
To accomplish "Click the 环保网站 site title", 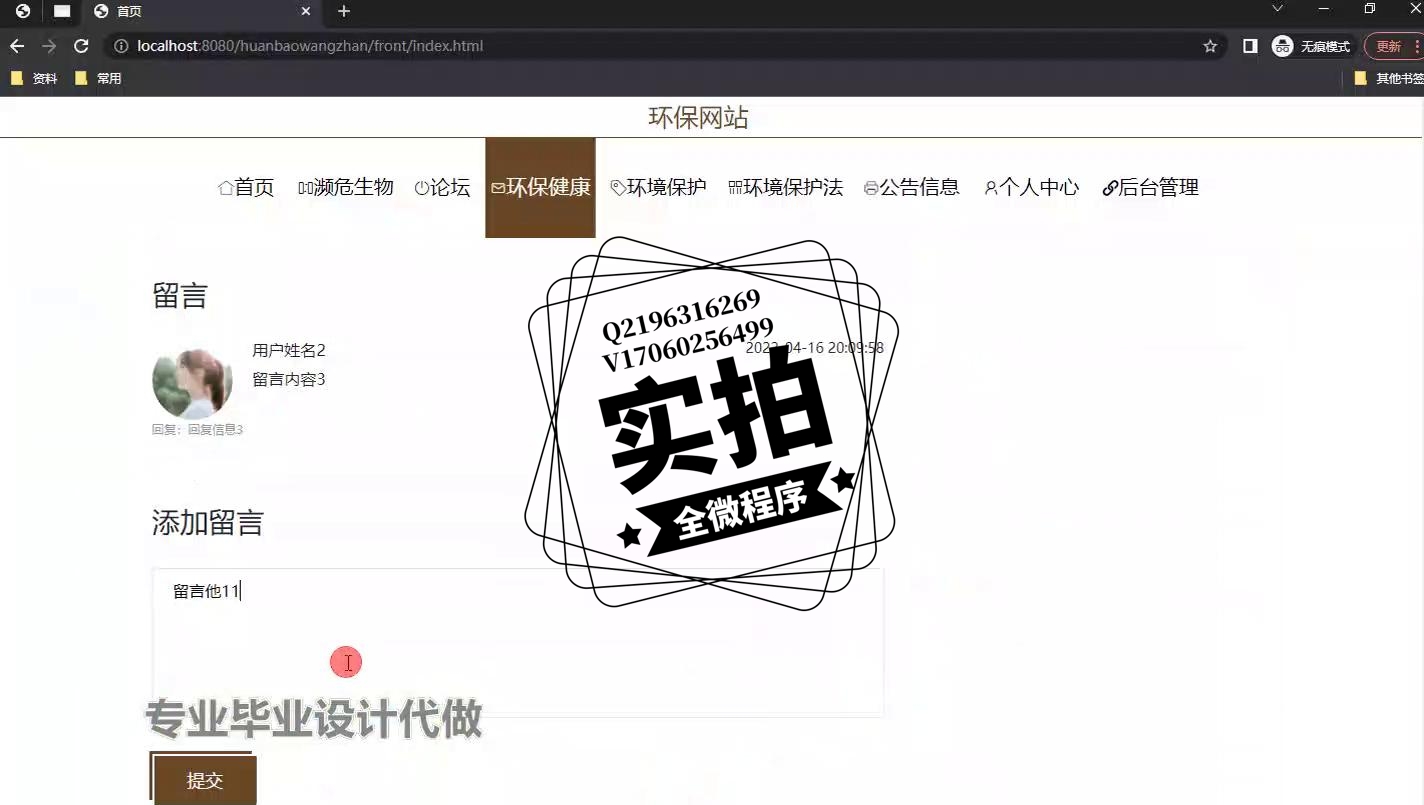I will [x=698, y=118].
